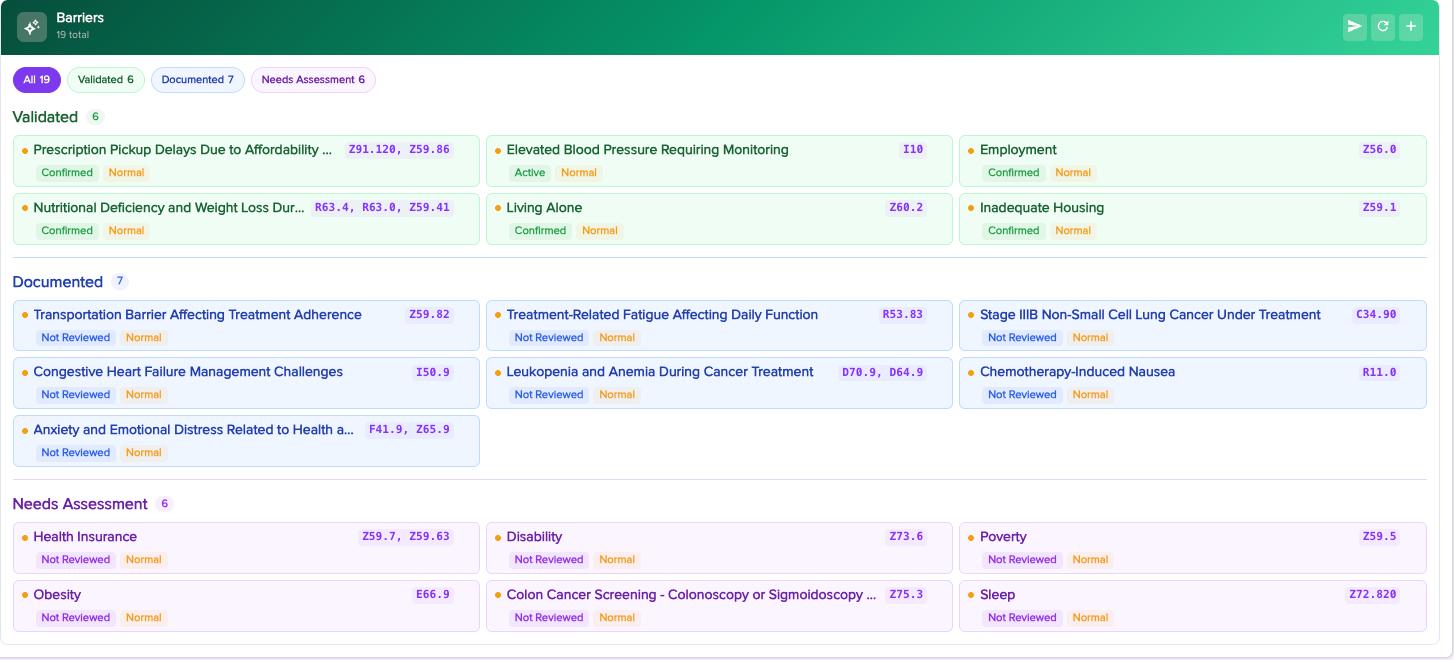Click the Z59.5 code badge
Viewport: 1454px width, 660px height.
pos(1379,537)
